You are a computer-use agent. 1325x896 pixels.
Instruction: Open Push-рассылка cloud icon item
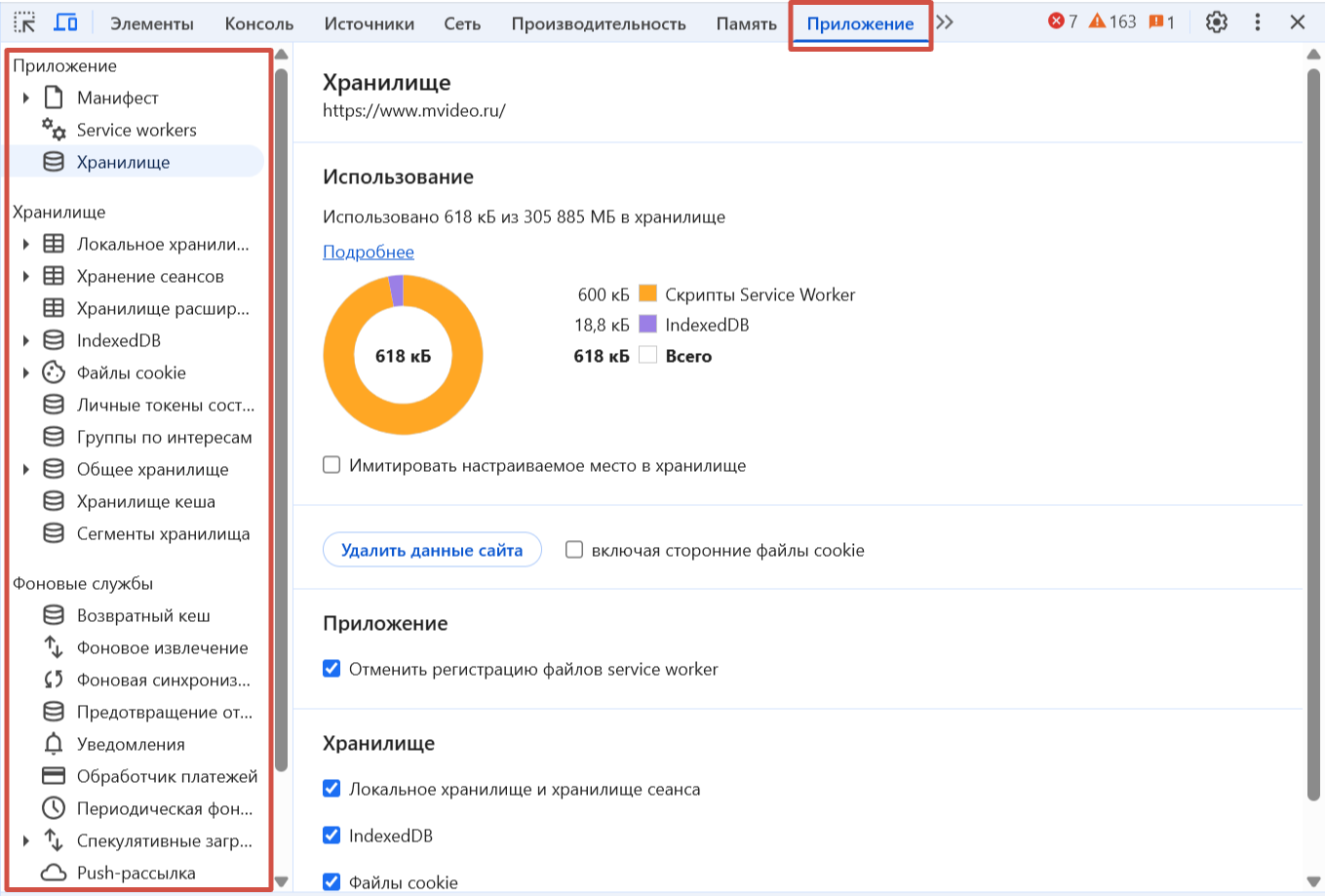pyautogui.click(x=54, y=873)
